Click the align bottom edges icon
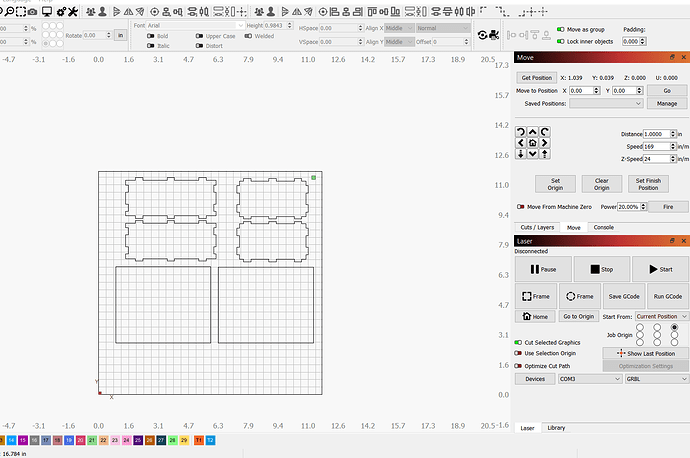Image resolution: width=690 pixels, height=458 pixels. (395, 12)
